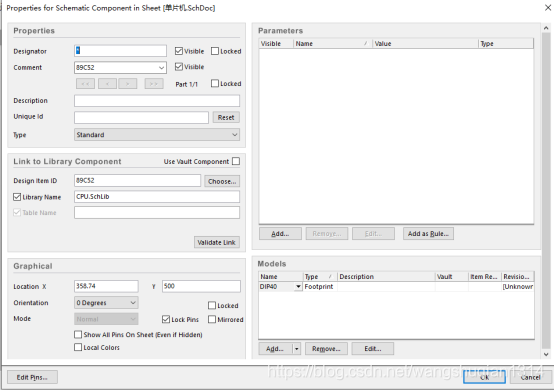Viewport: 554px width, 390px height.
Task: Select the Footprint cell in Models table
Action: (x=320, y=286)
